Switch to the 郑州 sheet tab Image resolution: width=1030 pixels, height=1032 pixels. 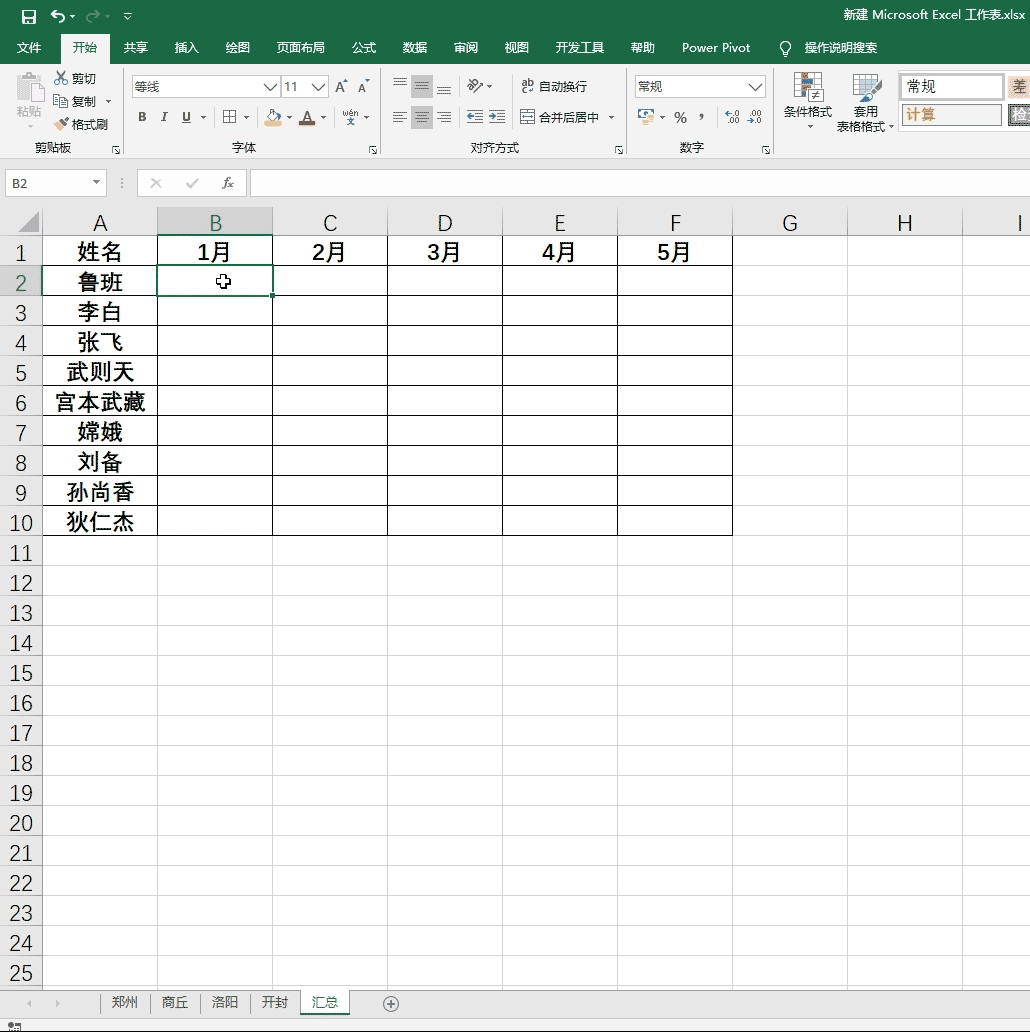coord(125,1002)
